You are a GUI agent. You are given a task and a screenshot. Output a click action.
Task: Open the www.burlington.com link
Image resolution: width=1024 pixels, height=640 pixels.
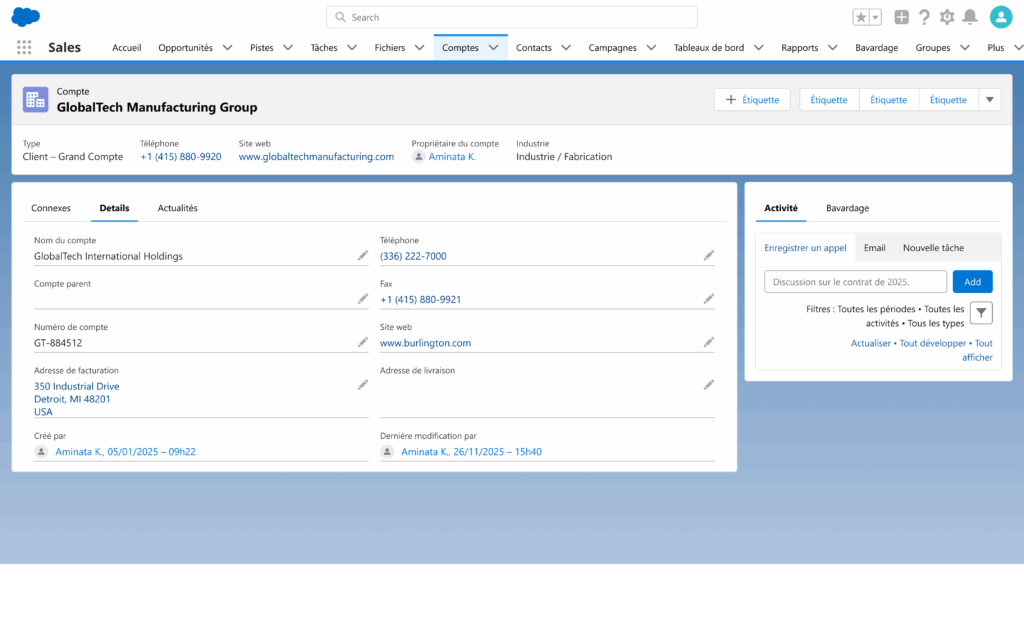click(x=425, y=343)
